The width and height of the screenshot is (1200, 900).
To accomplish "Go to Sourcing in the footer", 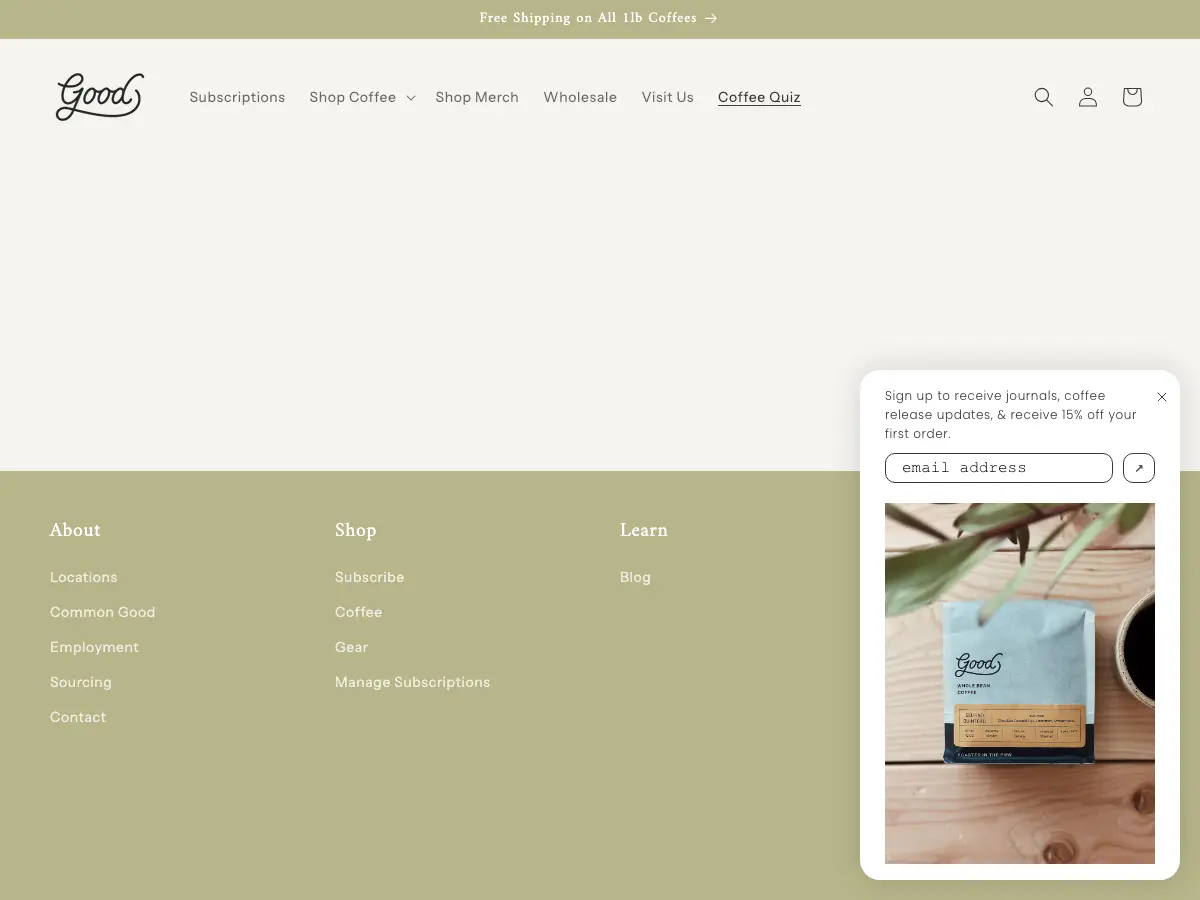I will 81,682.
